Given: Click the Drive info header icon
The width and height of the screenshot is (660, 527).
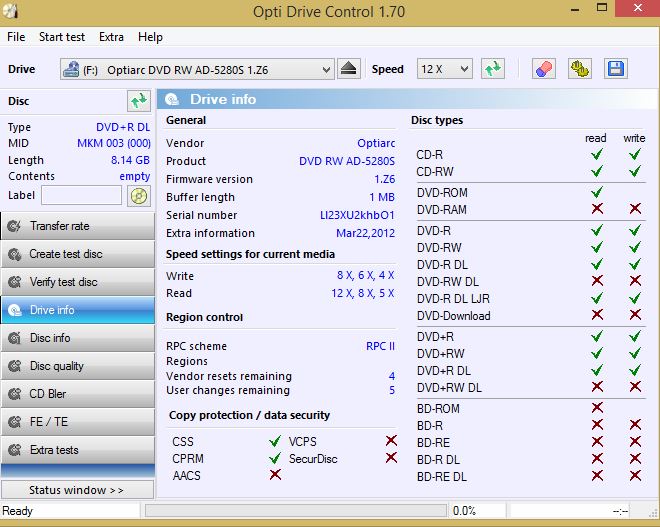Looking at the screenshot, I should coord(172,99).
